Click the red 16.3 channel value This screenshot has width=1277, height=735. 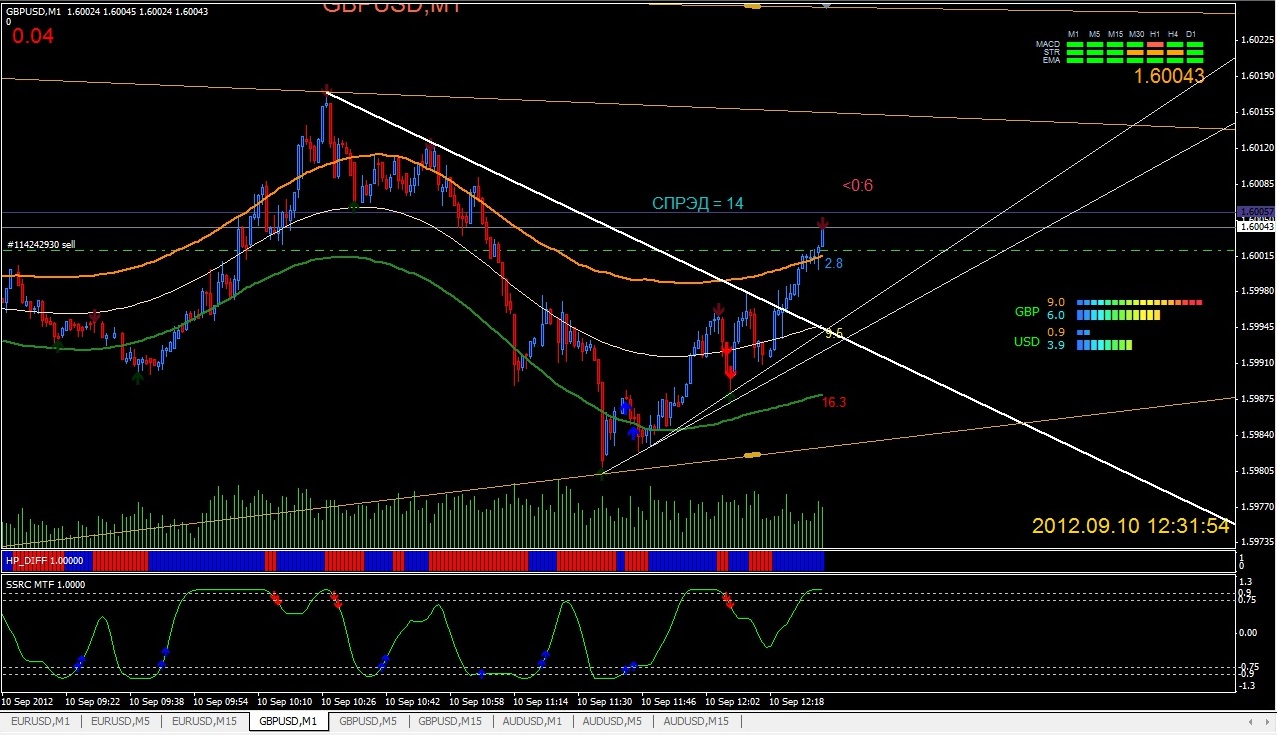(x=834, y=402)
